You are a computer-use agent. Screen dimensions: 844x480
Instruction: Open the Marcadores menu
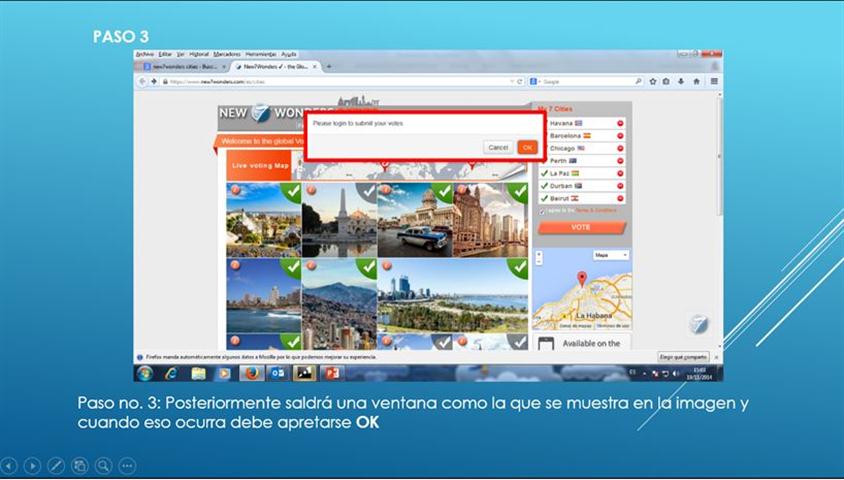(x=227, y=54)
